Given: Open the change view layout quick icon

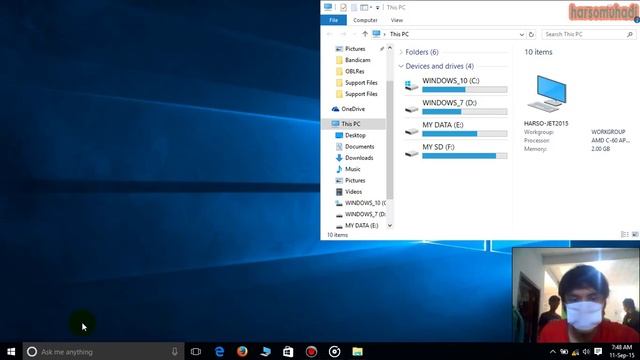Looking at the screenshot, I should click(364, 7).
